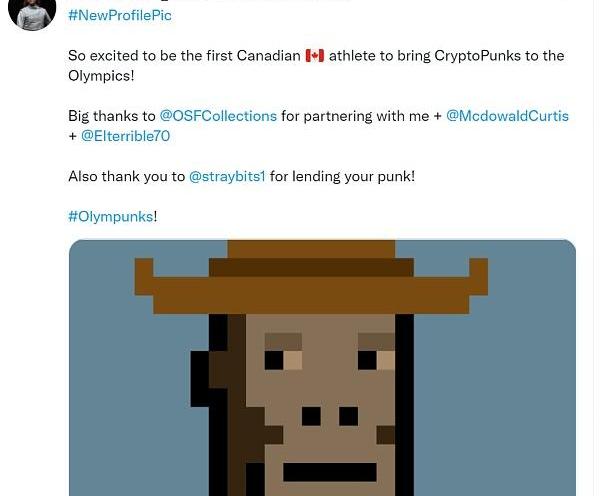Follow the #Olympunks hashtag link

click(110, 216)
